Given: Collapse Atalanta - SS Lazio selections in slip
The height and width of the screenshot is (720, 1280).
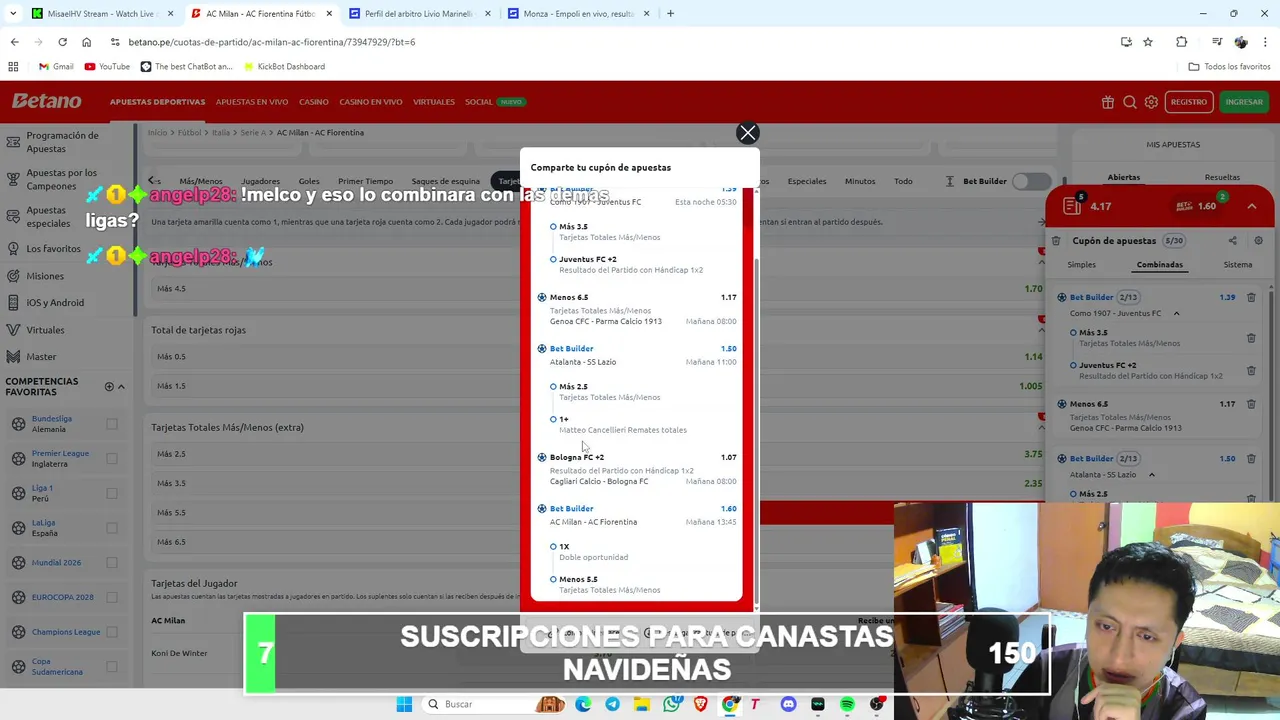Looking at the screenshot, I should point(1151,475).
